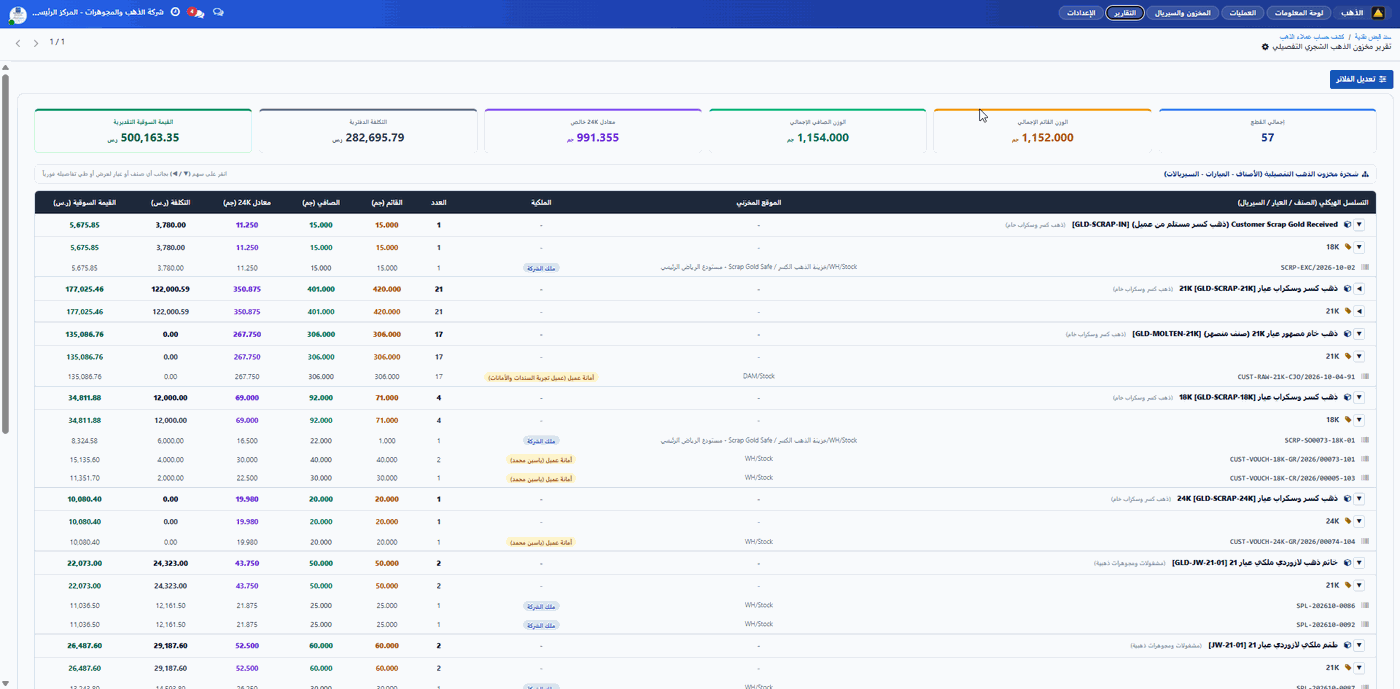Click cube icon on the GLD-MOLTEN-21K row
1400x689 pixels.
click(1347, 334)
